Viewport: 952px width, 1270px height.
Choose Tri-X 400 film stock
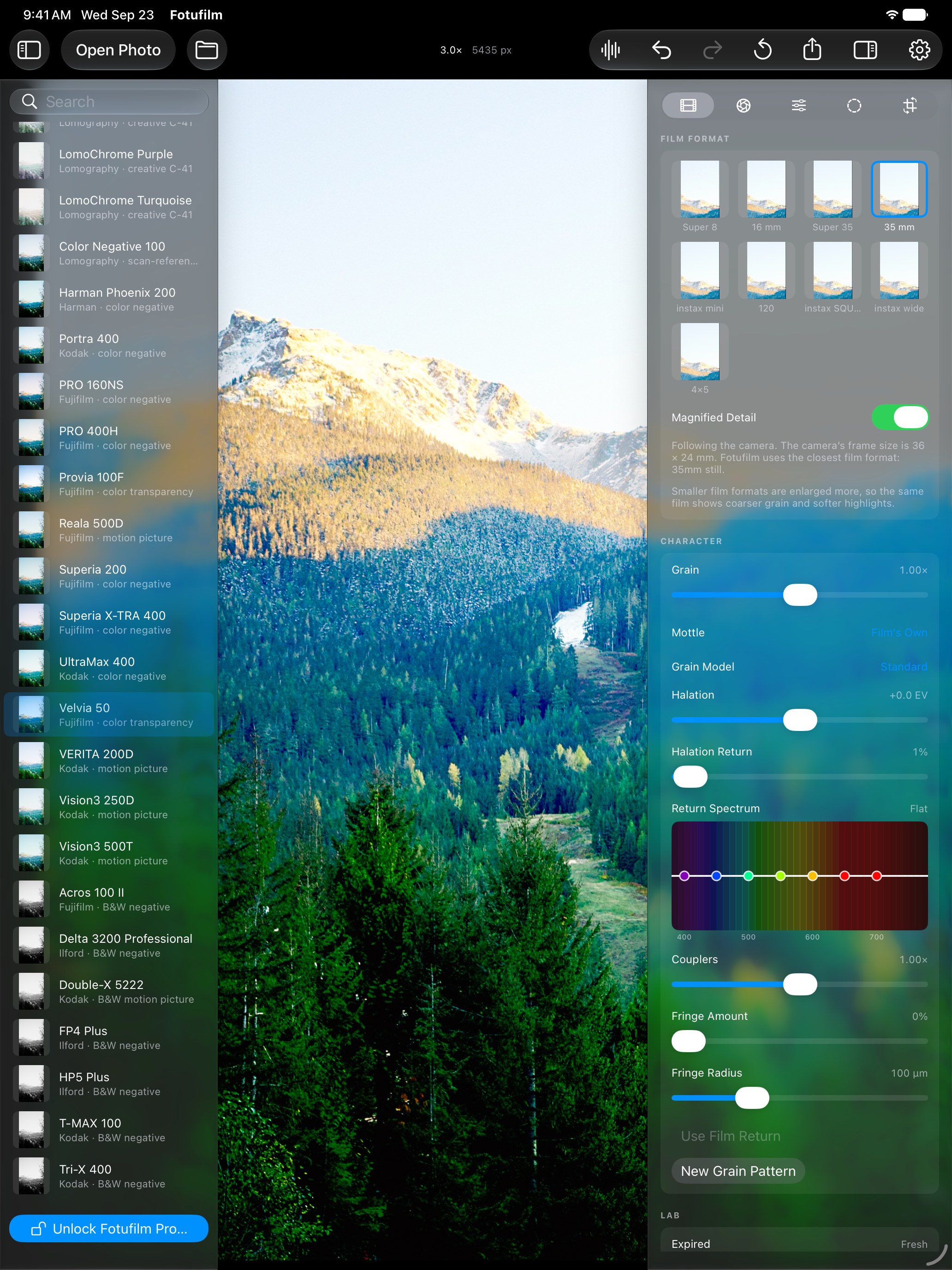[x=108, y=1176]
